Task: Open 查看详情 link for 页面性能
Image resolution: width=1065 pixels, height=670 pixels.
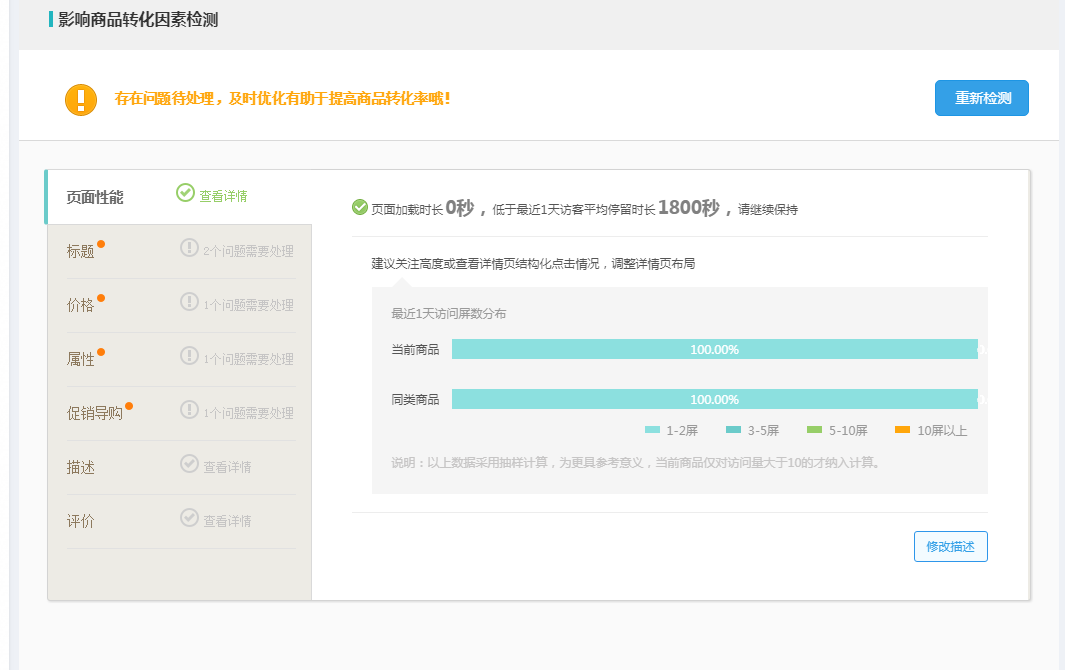Action: pos(223,196)
